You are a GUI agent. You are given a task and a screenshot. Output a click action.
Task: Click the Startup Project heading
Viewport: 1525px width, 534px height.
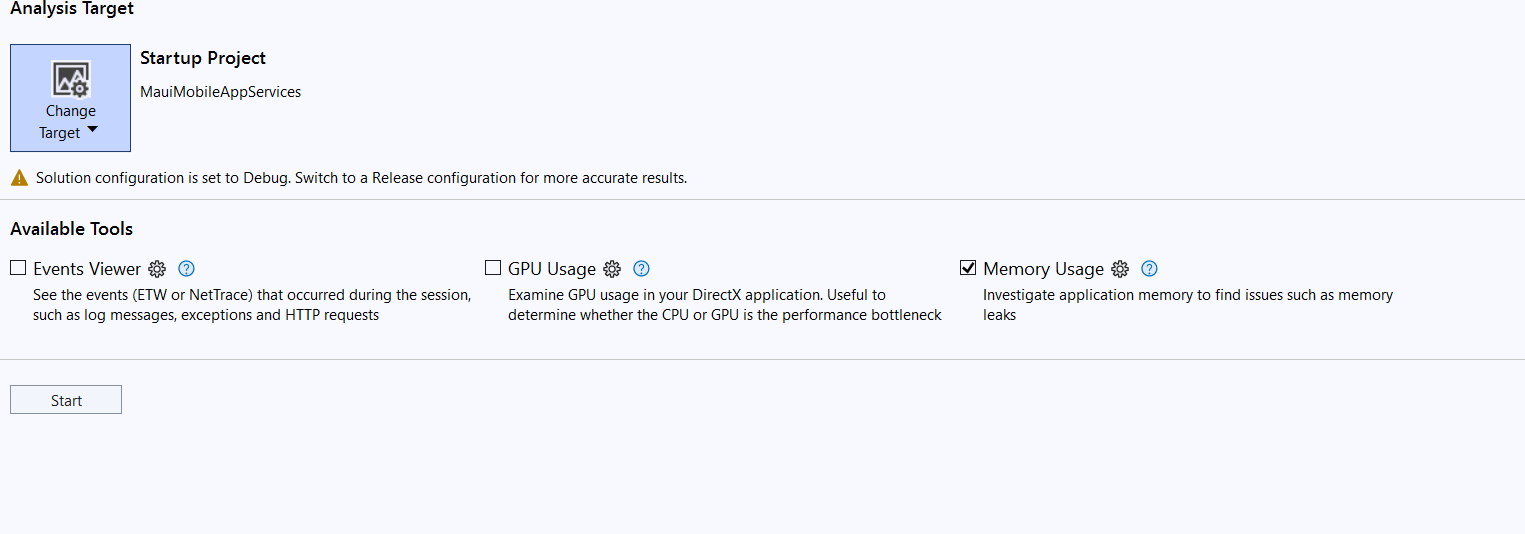coord(203,58)
